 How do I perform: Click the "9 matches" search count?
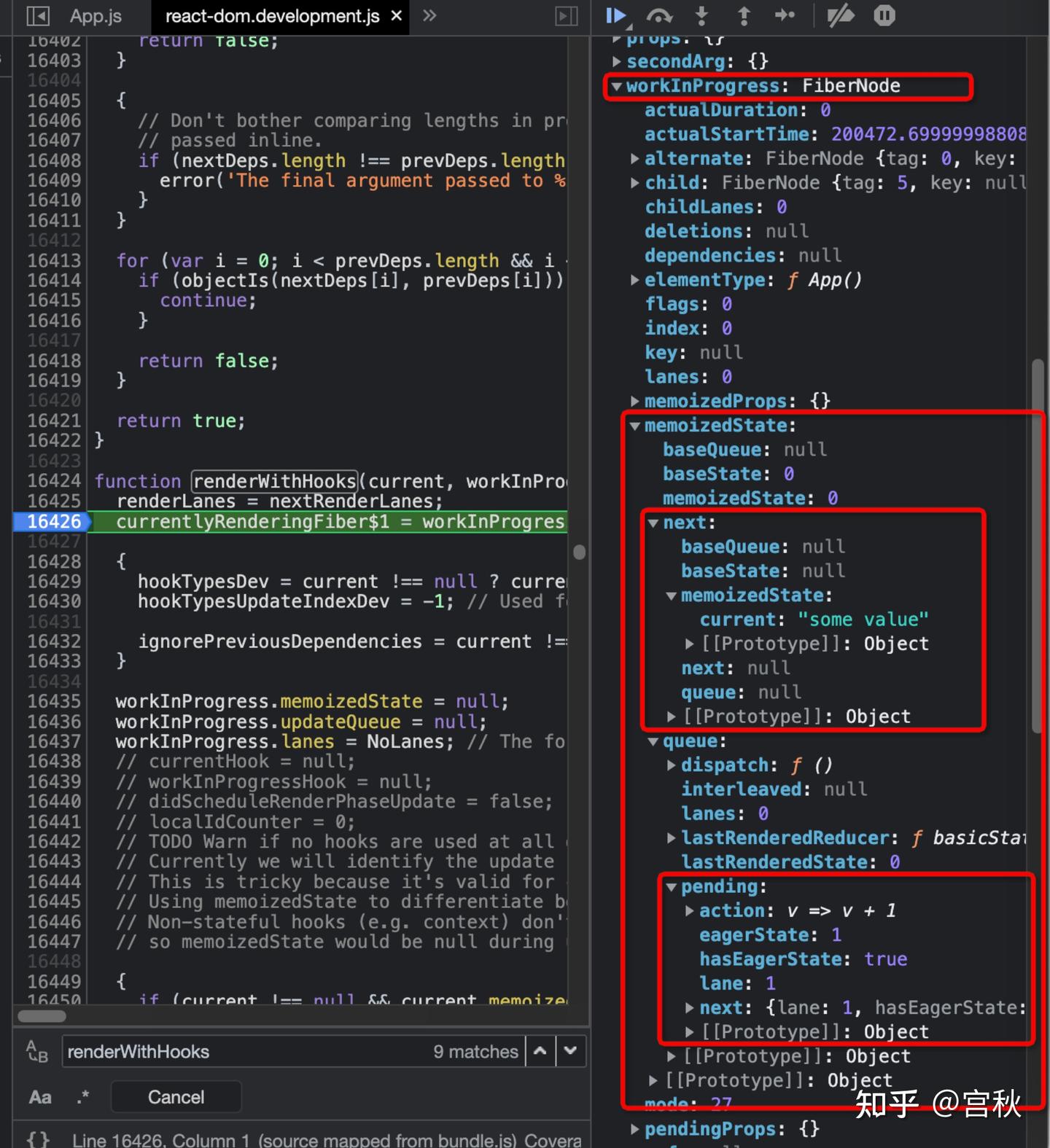tap(475, 1051)
